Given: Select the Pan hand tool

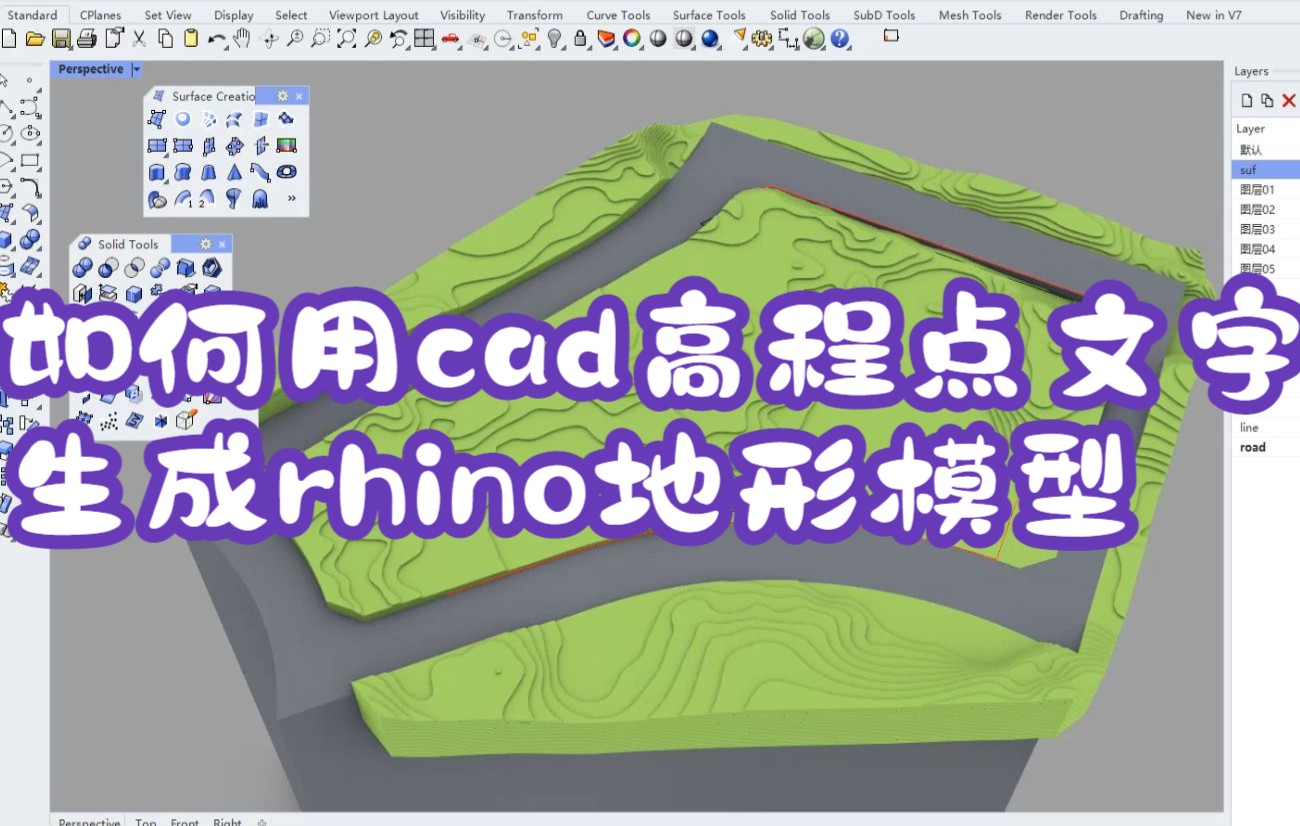Looking at the screenshot, I should pos(241,39).
